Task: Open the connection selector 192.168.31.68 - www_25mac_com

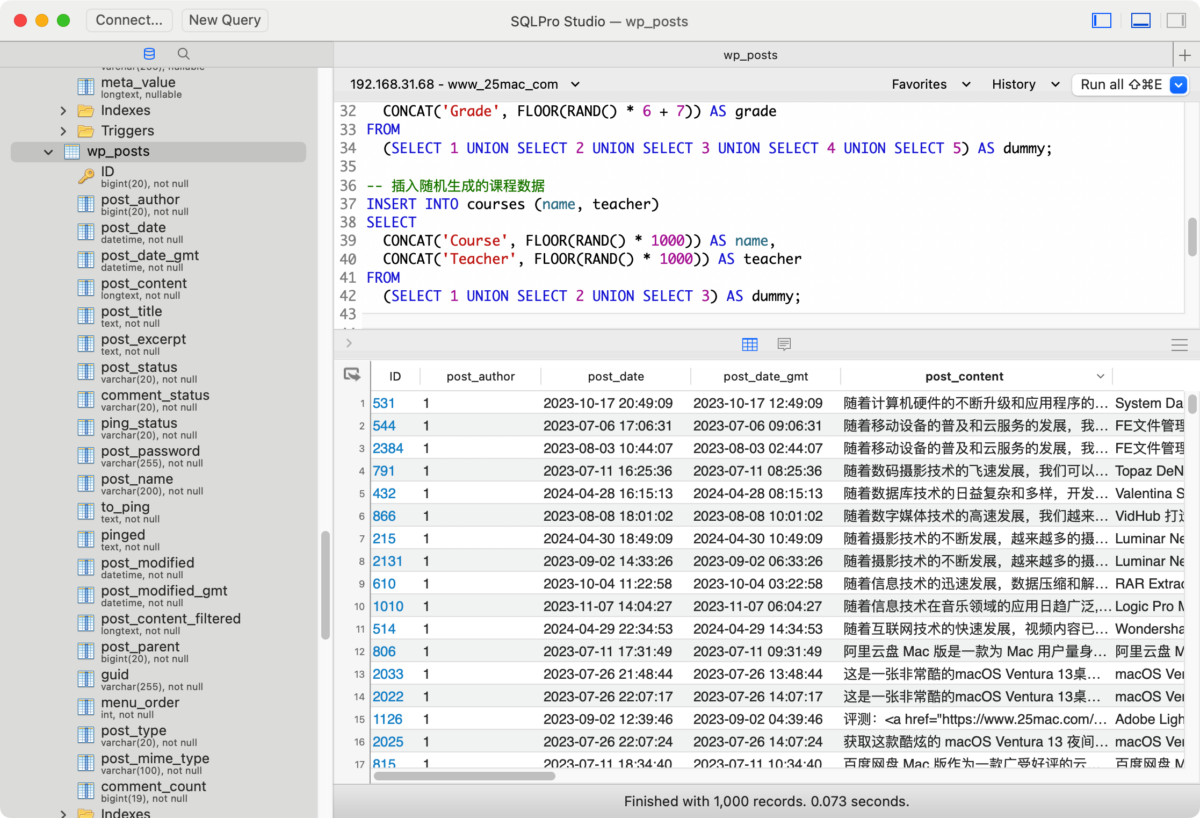Action: 465,85
